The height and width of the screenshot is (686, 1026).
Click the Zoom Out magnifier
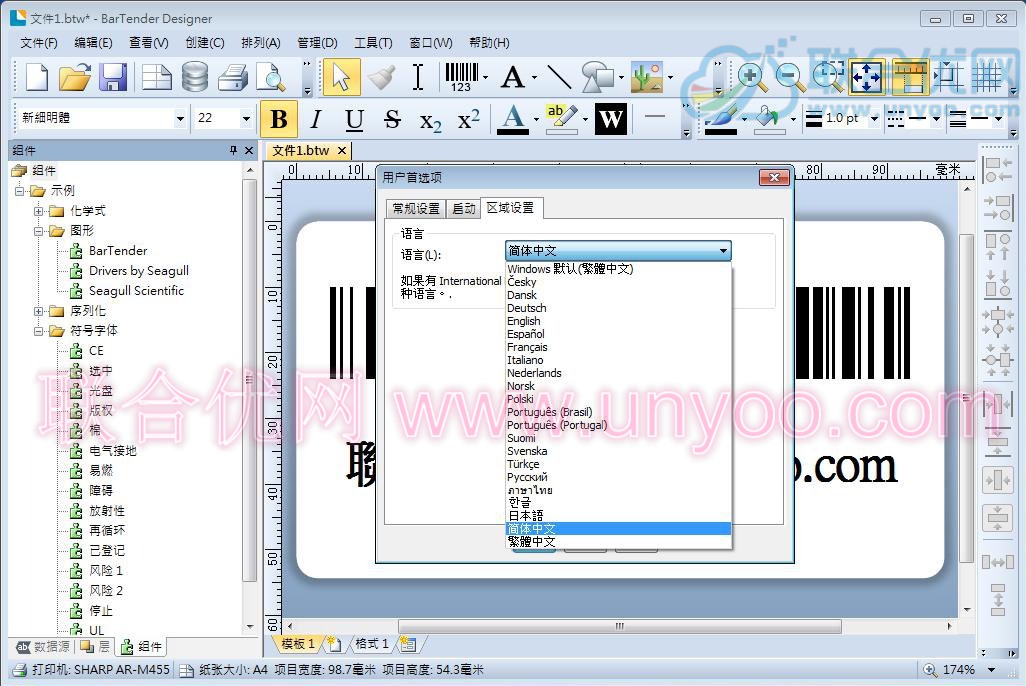click(x=790, y=77)
